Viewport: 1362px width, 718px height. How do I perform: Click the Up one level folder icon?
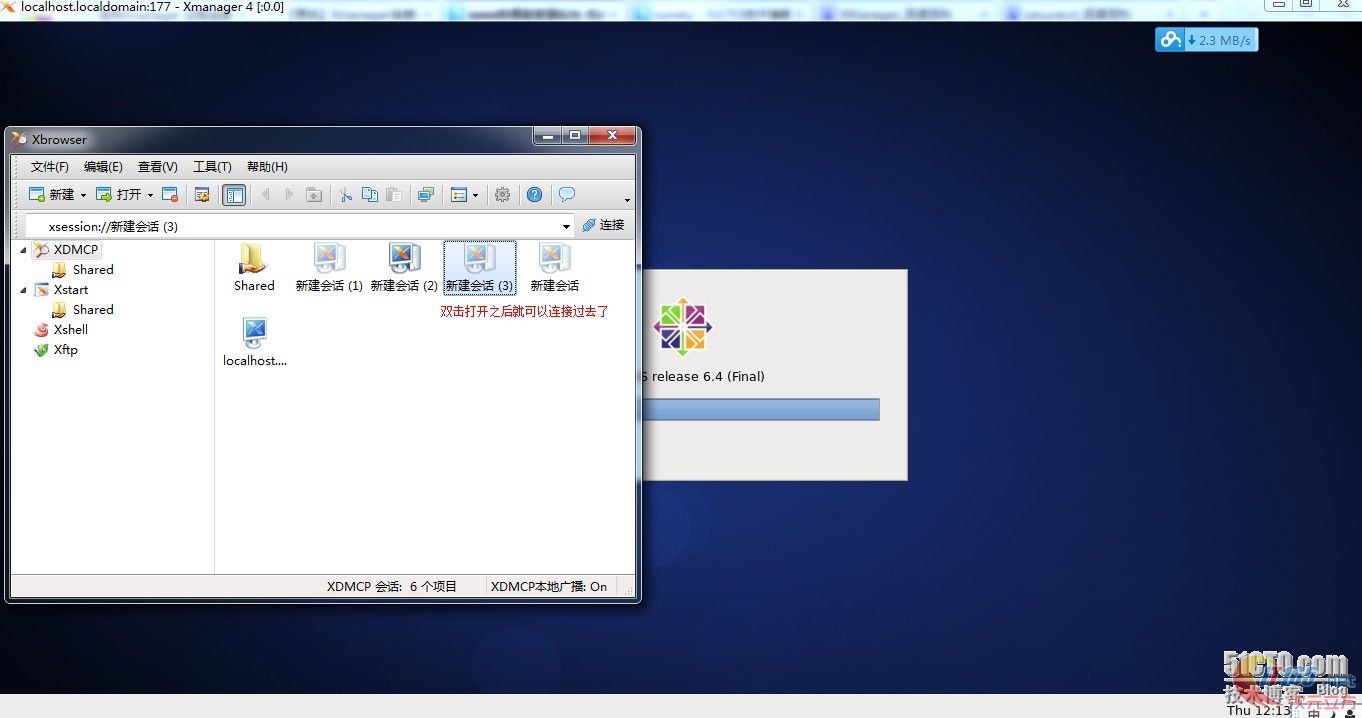(x=313, y=195)
